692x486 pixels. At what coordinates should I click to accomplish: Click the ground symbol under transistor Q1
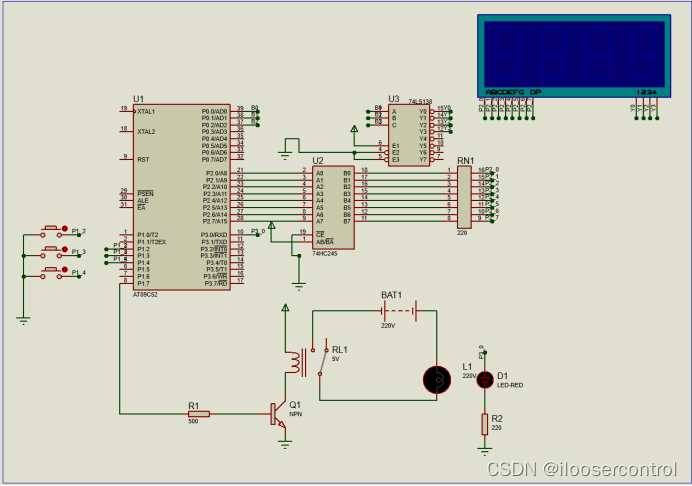(285, 444)
